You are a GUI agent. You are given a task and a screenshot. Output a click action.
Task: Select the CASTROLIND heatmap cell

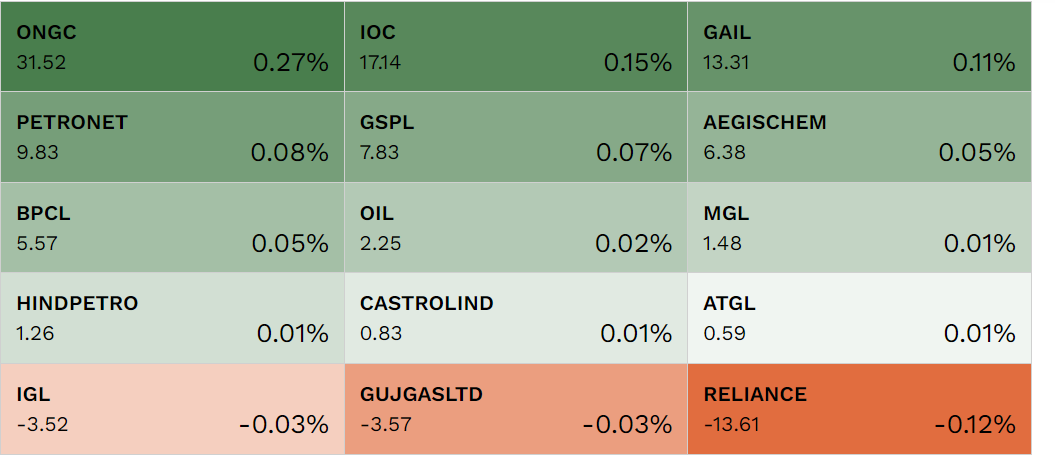515,318
